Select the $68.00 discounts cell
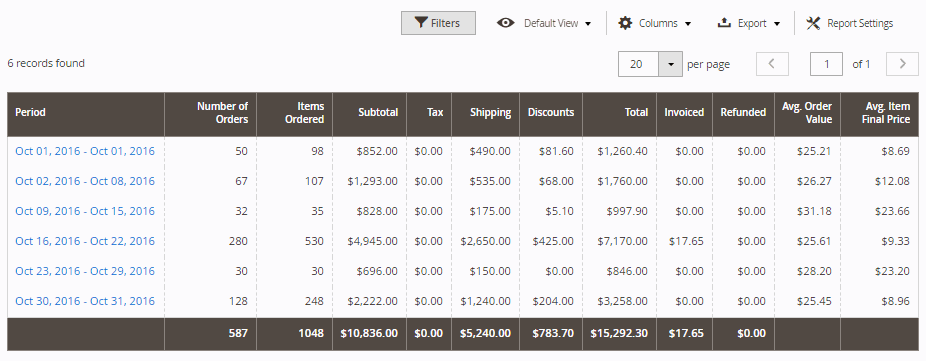 (550, 181)
